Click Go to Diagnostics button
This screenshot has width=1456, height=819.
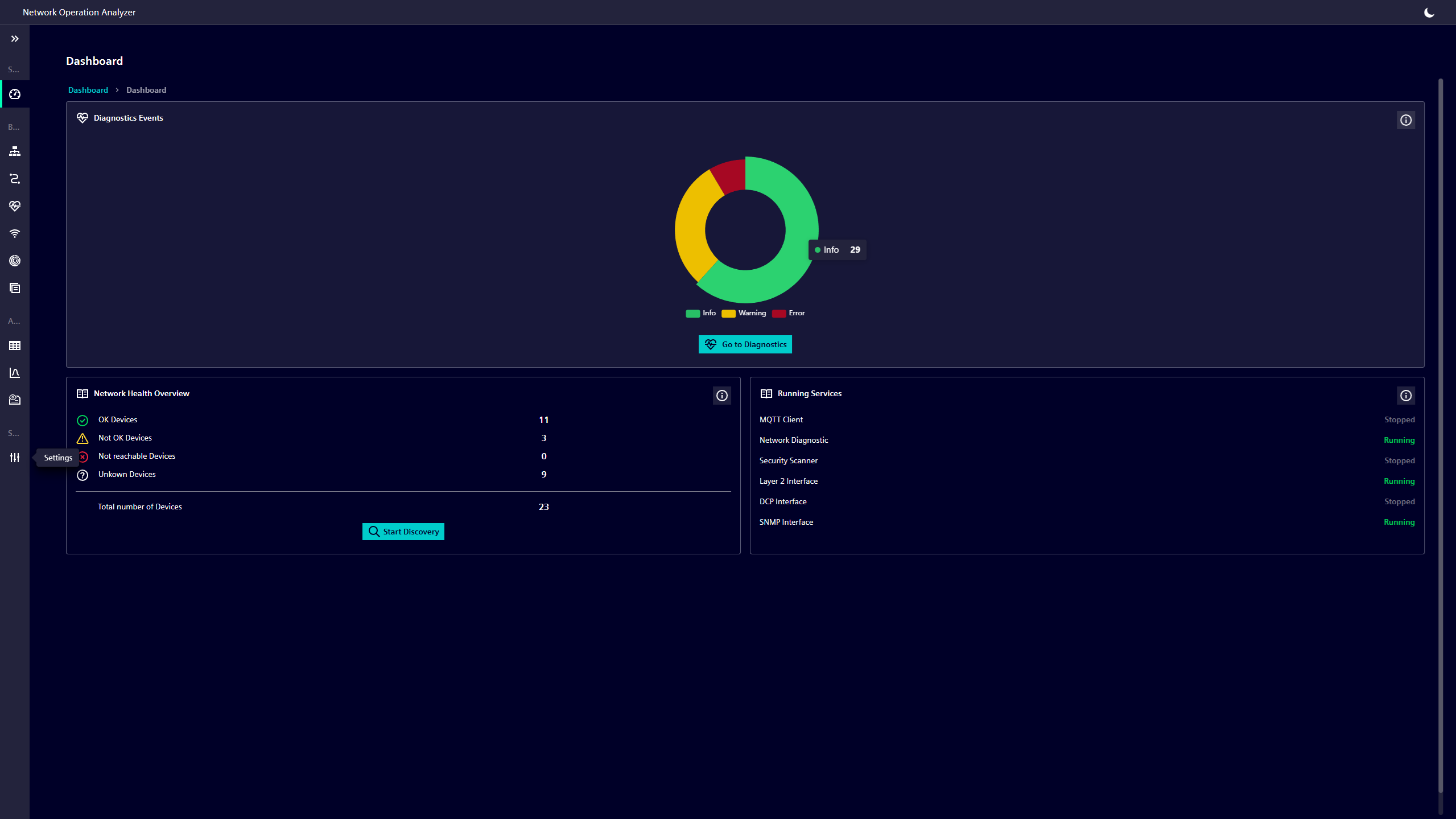745,344
